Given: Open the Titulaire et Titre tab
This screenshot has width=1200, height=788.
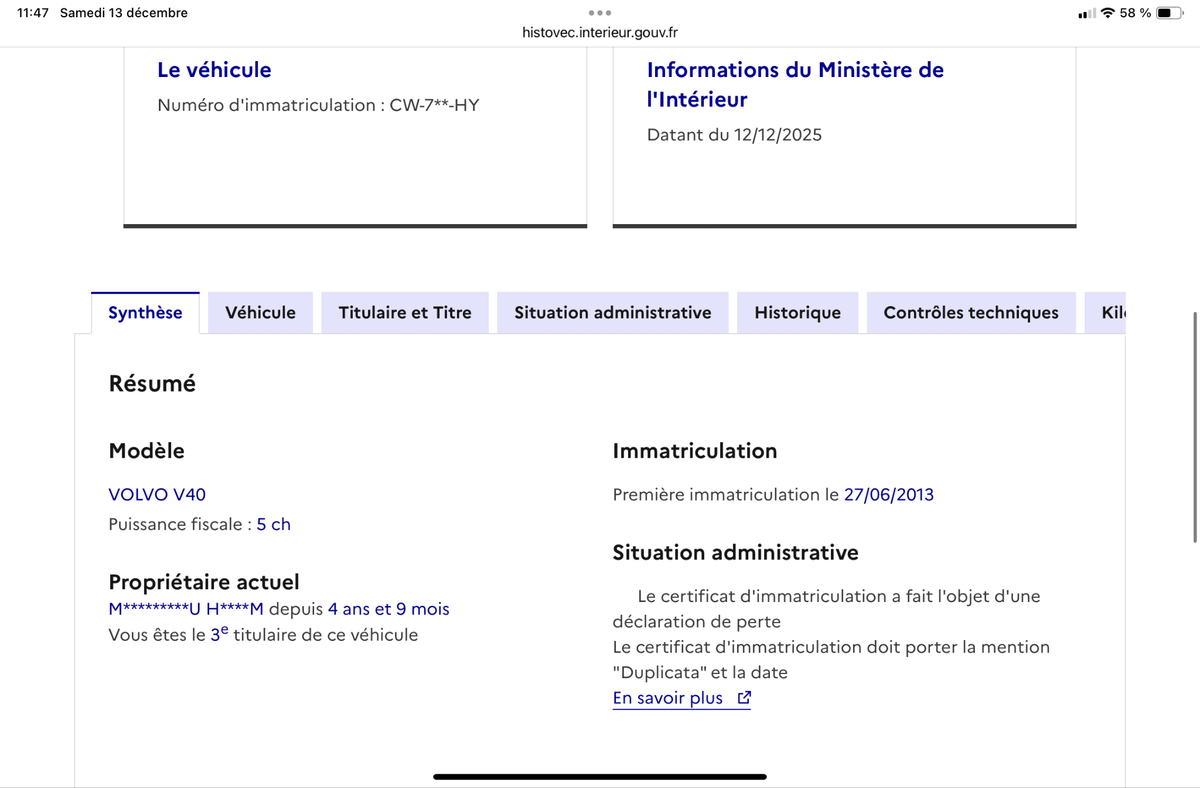Looking at the screenshot, I should click(405, 312).
